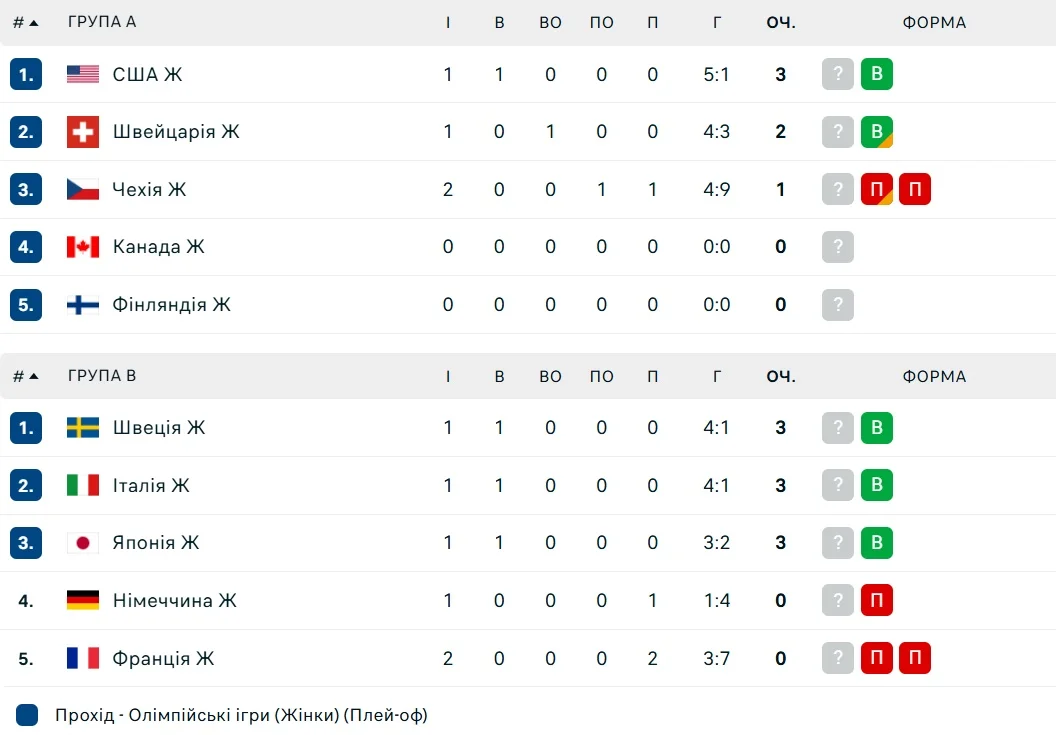Image resolution: width=1056 pixels, height=735 pixels.
Task: Click the blue playoff legend square
Action: coord(28,715)
